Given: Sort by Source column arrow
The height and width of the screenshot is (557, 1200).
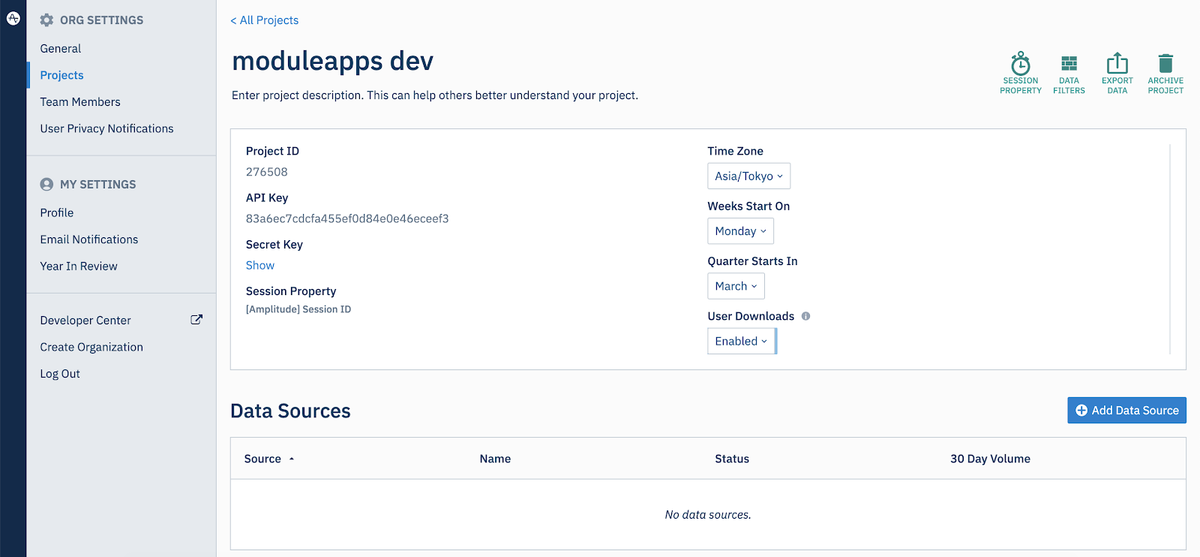Looking at the screenshot, I should (x=292, y=459).
